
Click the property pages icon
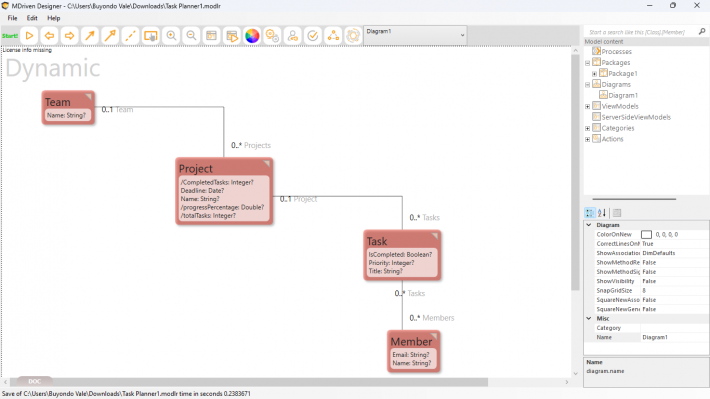(617, 212)
